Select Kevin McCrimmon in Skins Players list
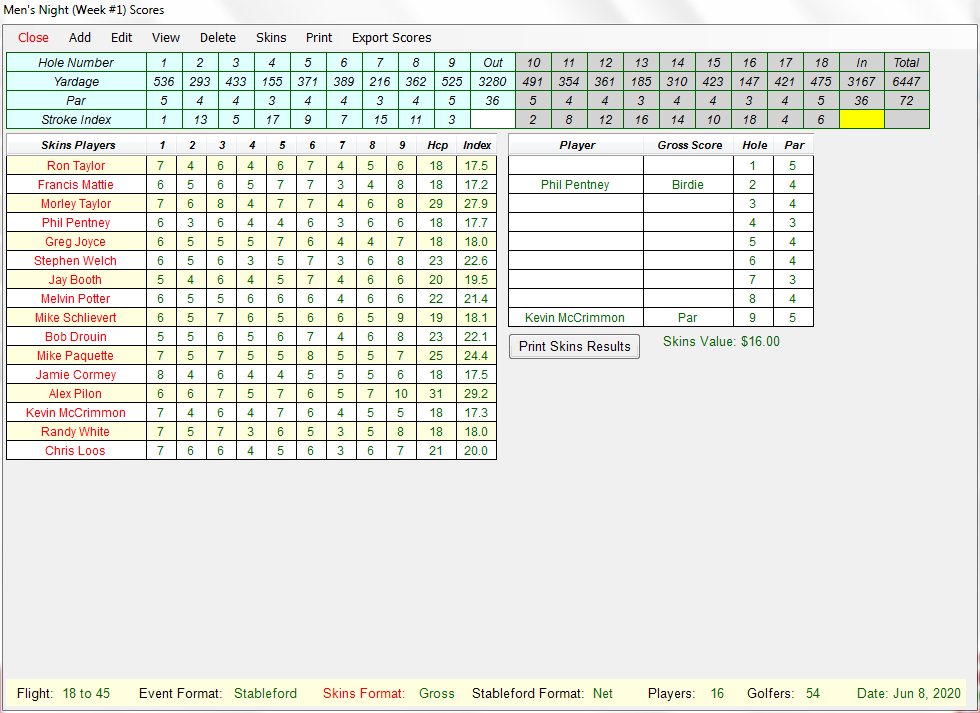 click(76, 412)
